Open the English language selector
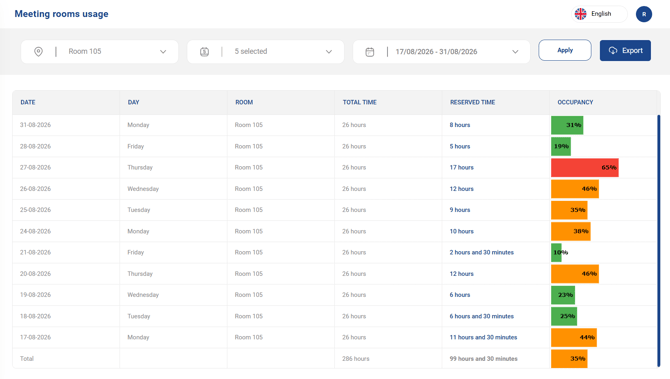This screenshot has width=670, height=379. click(599, 14)
